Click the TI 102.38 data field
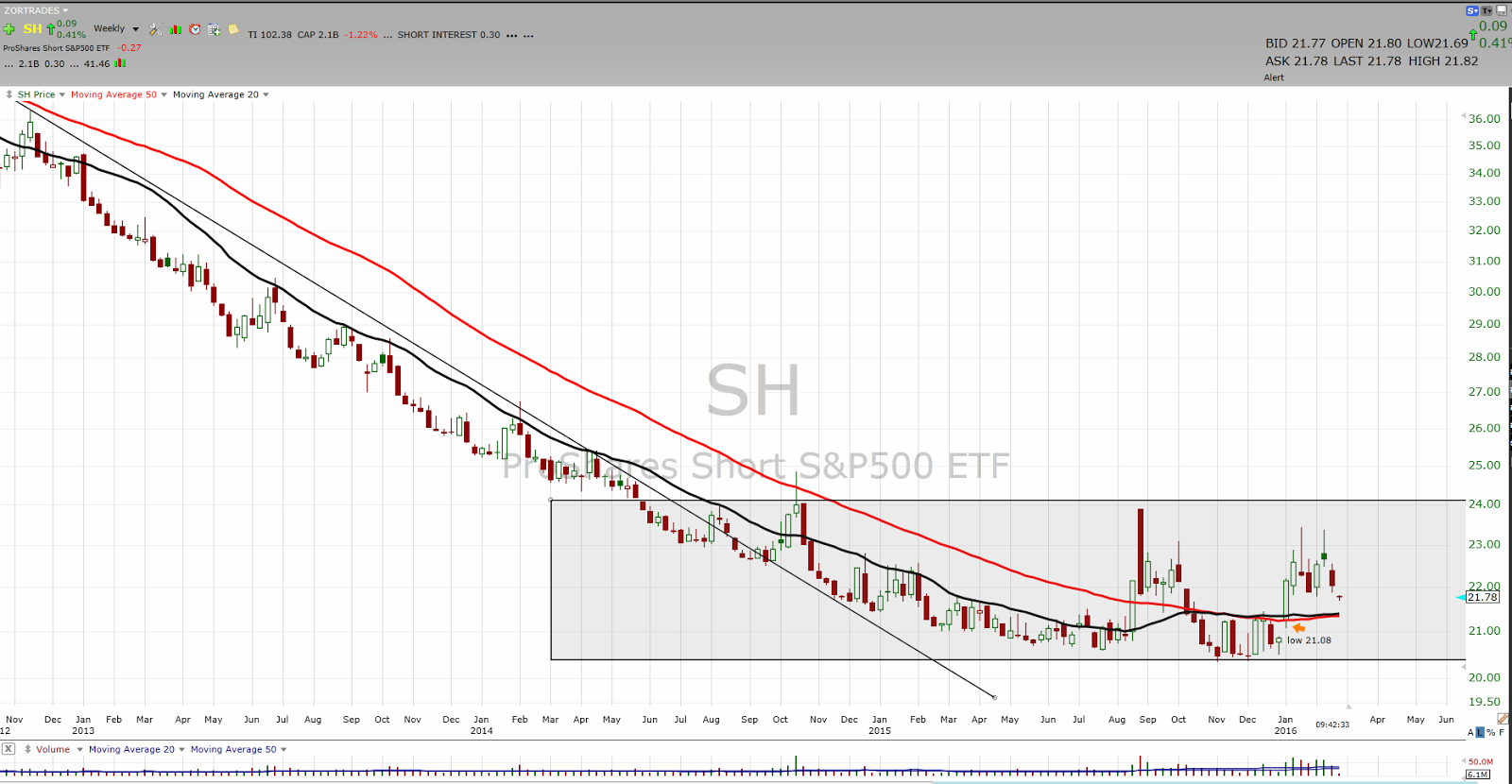The height and width of the screenshot is (784, 1512). [269, 35]
